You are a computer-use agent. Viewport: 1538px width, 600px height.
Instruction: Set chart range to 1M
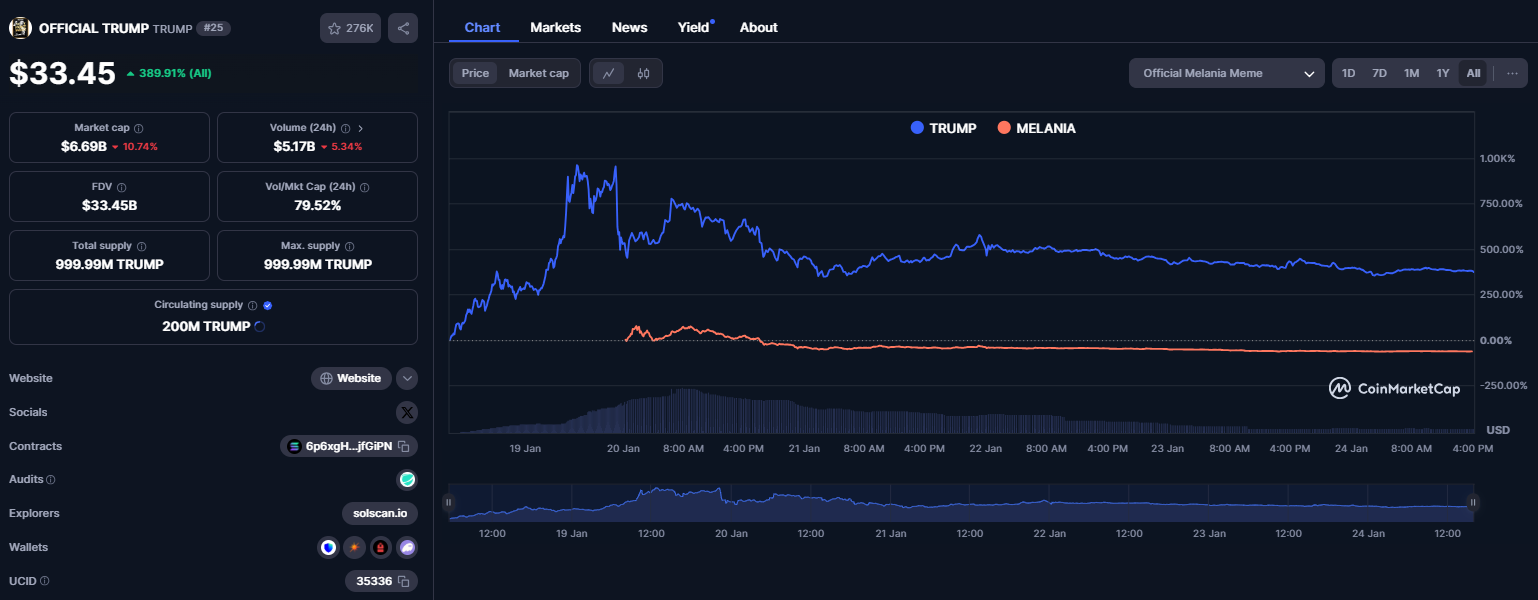(1411, 73)
